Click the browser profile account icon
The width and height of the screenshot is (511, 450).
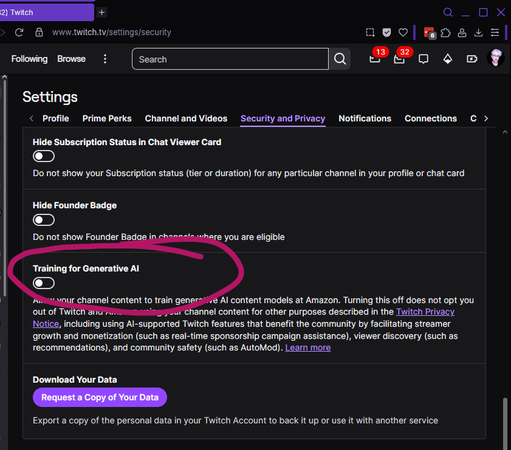tap(462, 33)
